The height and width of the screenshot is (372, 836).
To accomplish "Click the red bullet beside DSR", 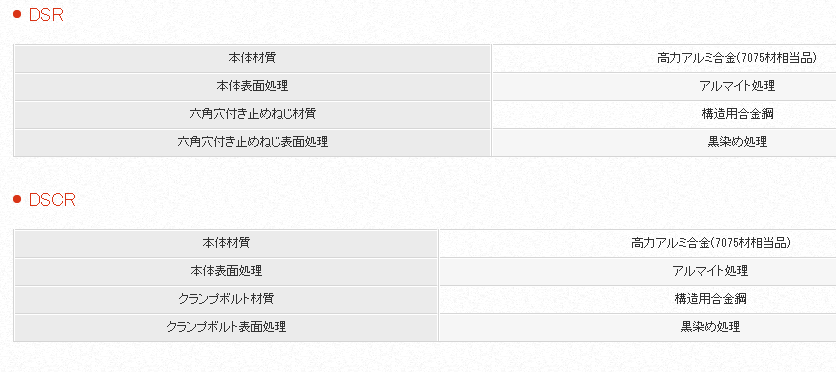I will [17, 14].
